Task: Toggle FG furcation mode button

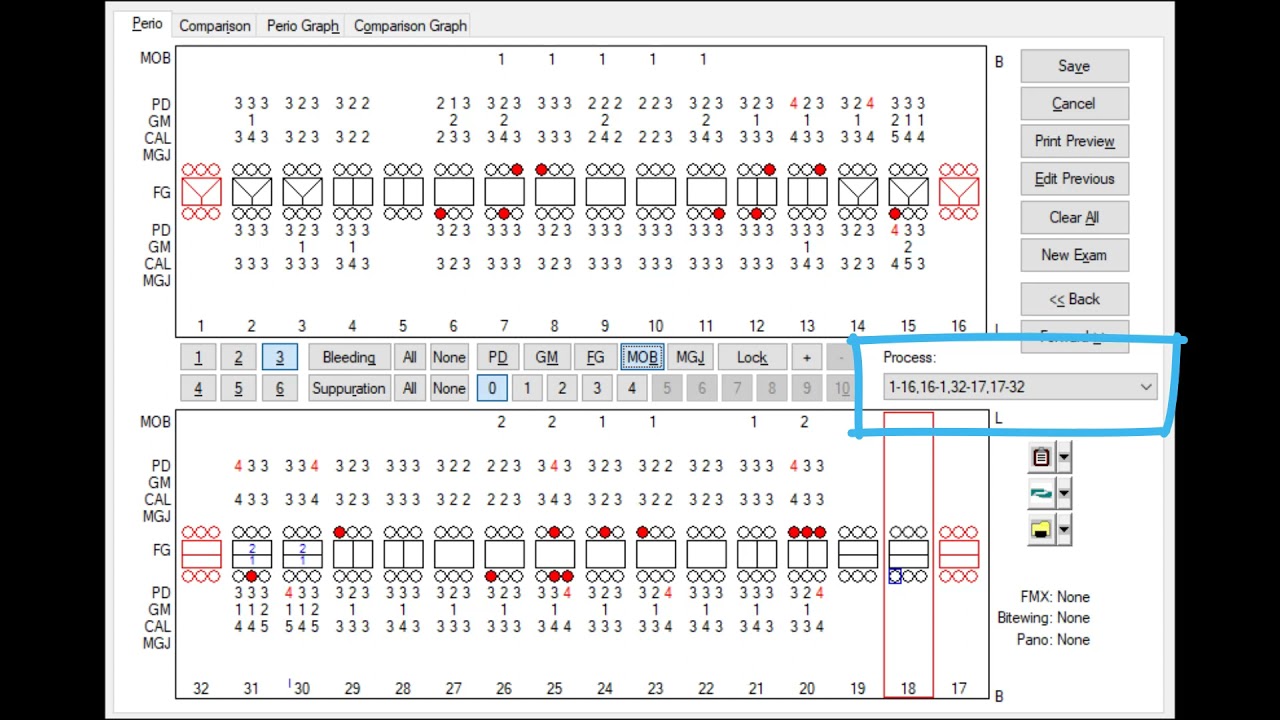Action: [x=595, y=357]
